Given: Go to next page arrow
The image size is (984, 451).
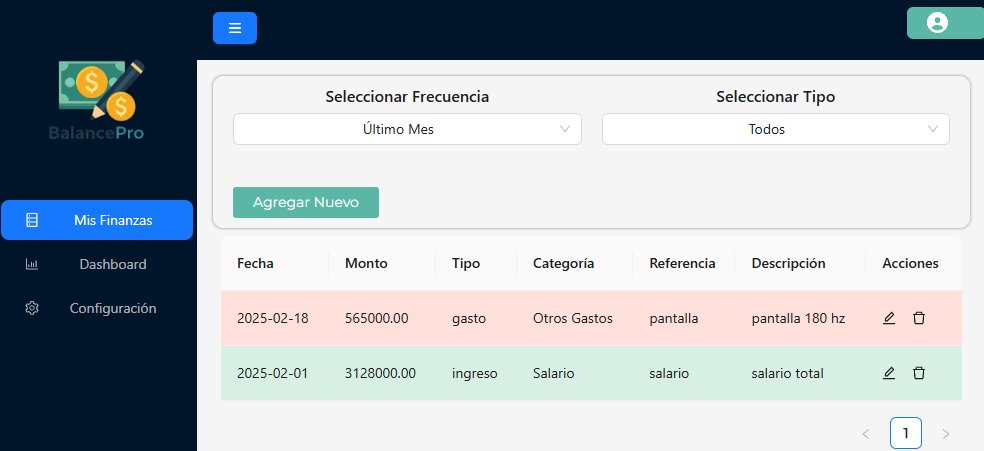Looking at the screenshot, I should click(946, 433).
